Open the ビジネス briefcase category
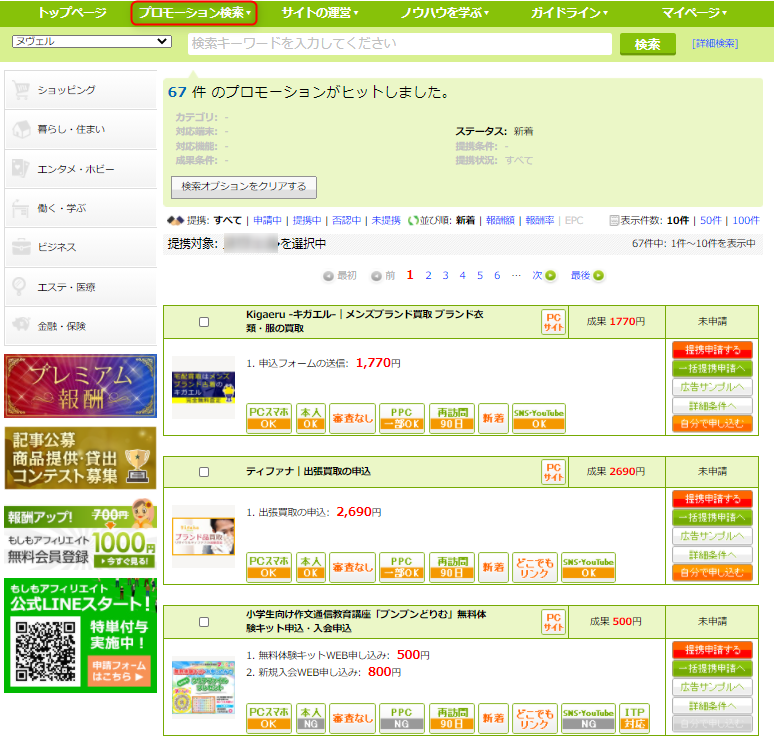Image resolution: width=774 pixels, height=739 pixels. 80,247
